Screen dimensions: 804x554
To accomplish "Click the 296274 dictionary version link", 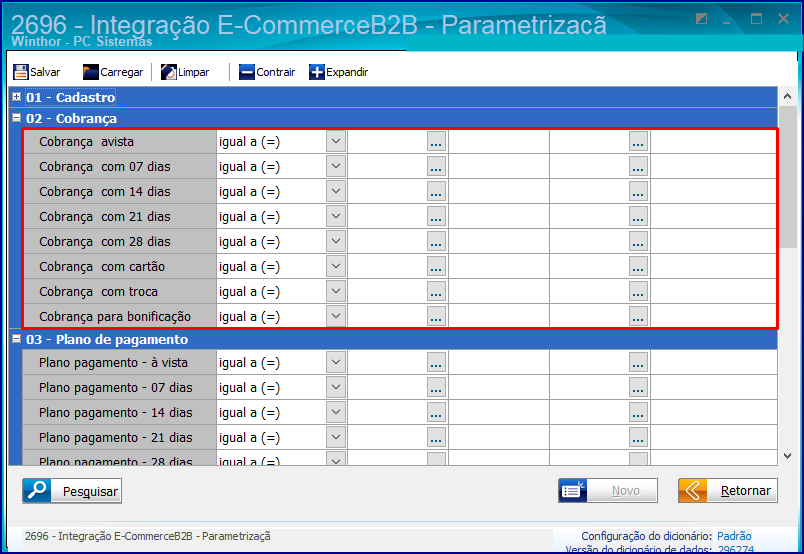I will (736, 549).
